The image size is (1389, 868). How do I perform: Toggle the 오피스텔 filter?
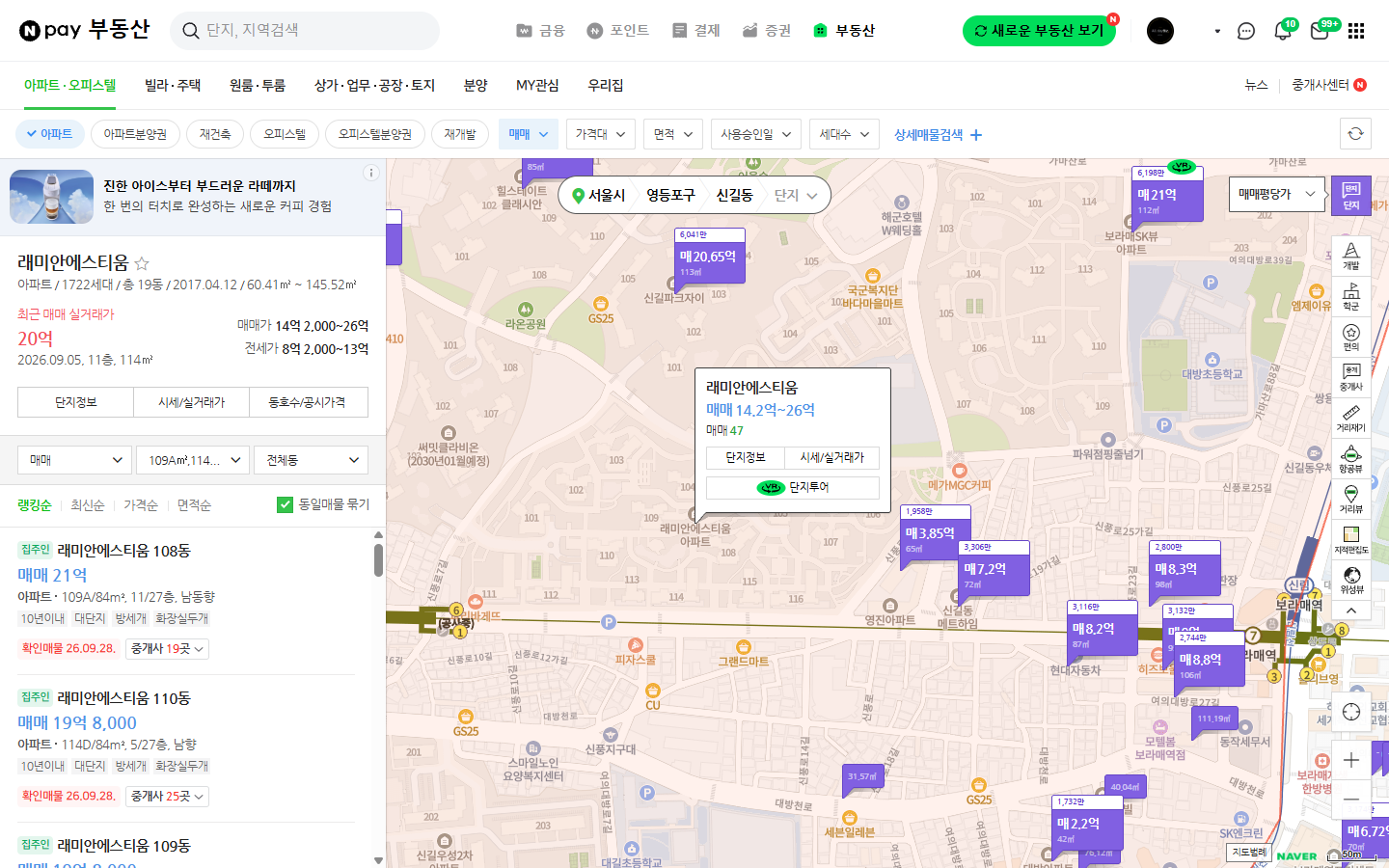pyautogui.click(x=285, y=134)
